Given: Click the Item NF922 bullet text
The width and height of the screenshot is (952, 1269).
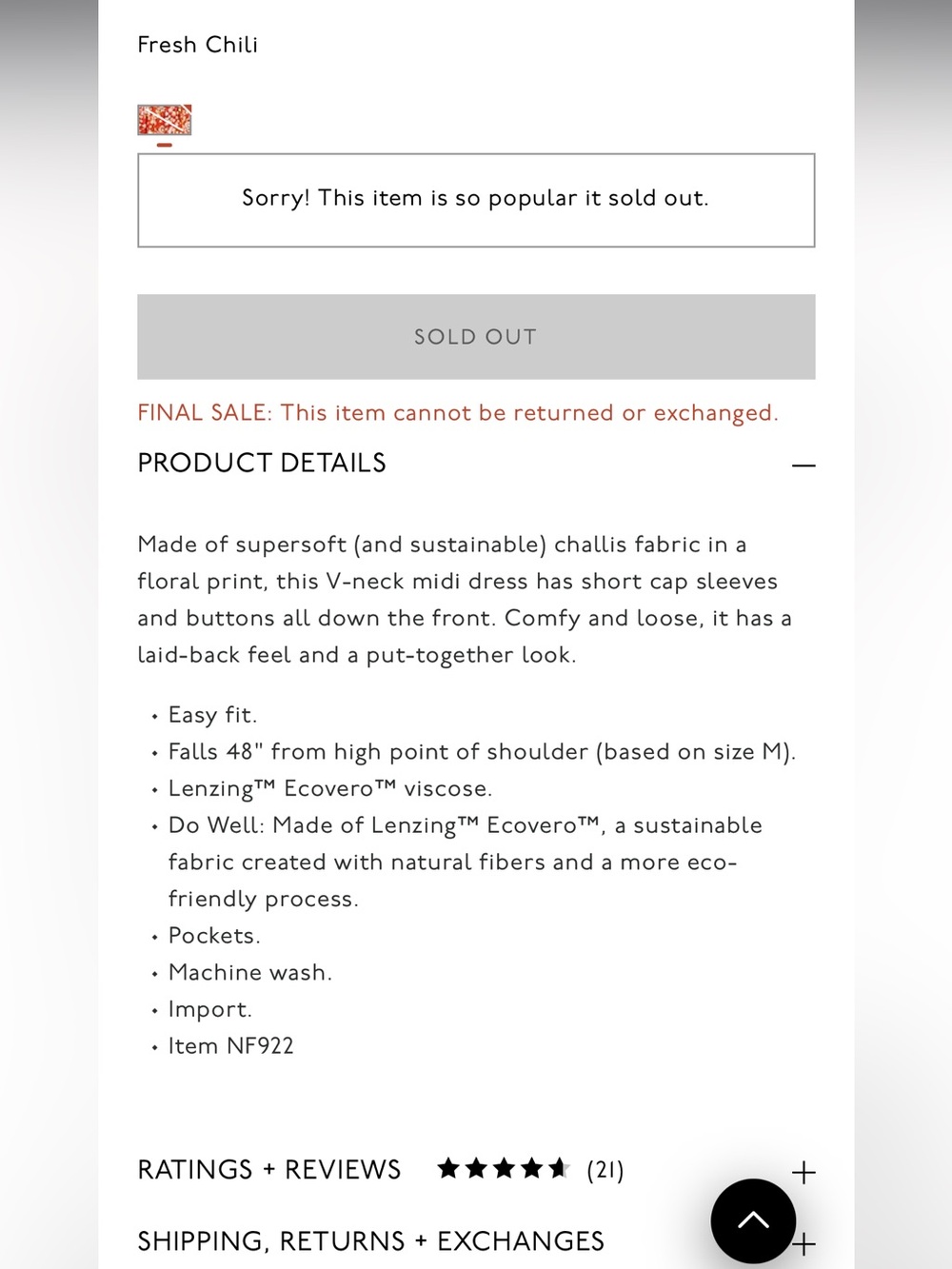Looking at the screenshot, I should tap(231, 1046).
